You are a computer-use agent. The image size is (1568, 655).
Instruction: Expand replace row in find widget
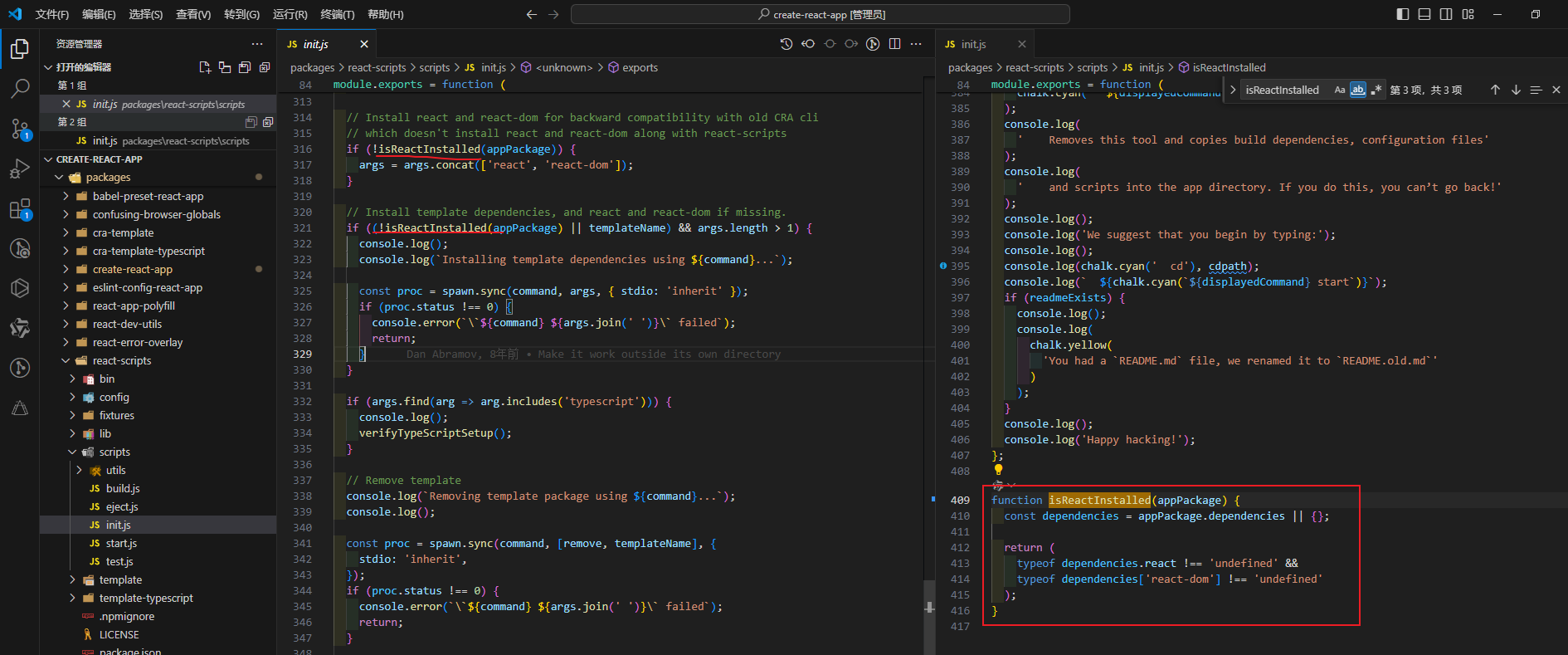pyautogui.click(x=1233, y=90)
